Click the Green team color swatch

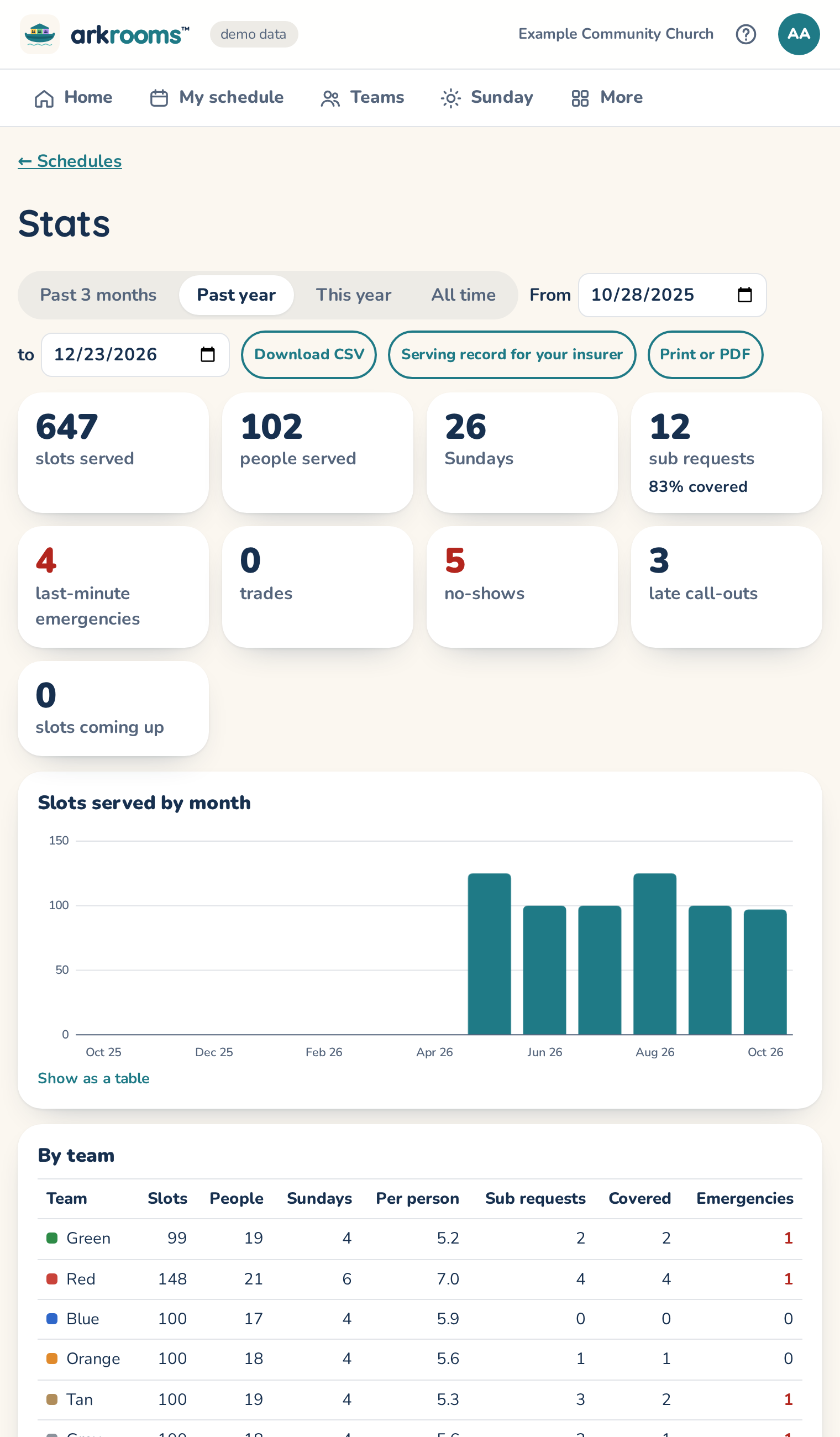point(52,1238)
